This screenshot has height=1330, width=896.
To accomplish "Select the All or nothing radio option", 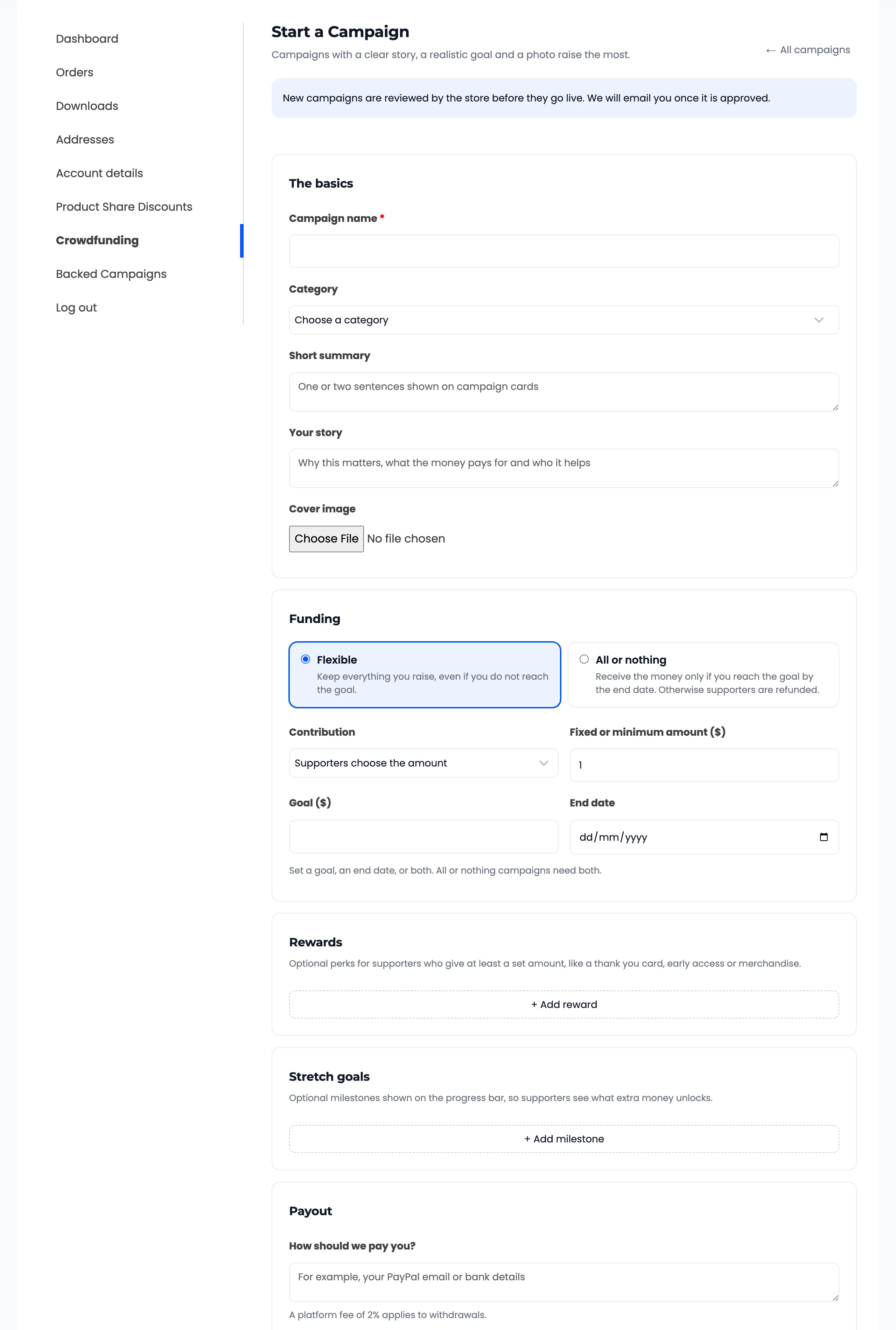I will coord(584,659).
